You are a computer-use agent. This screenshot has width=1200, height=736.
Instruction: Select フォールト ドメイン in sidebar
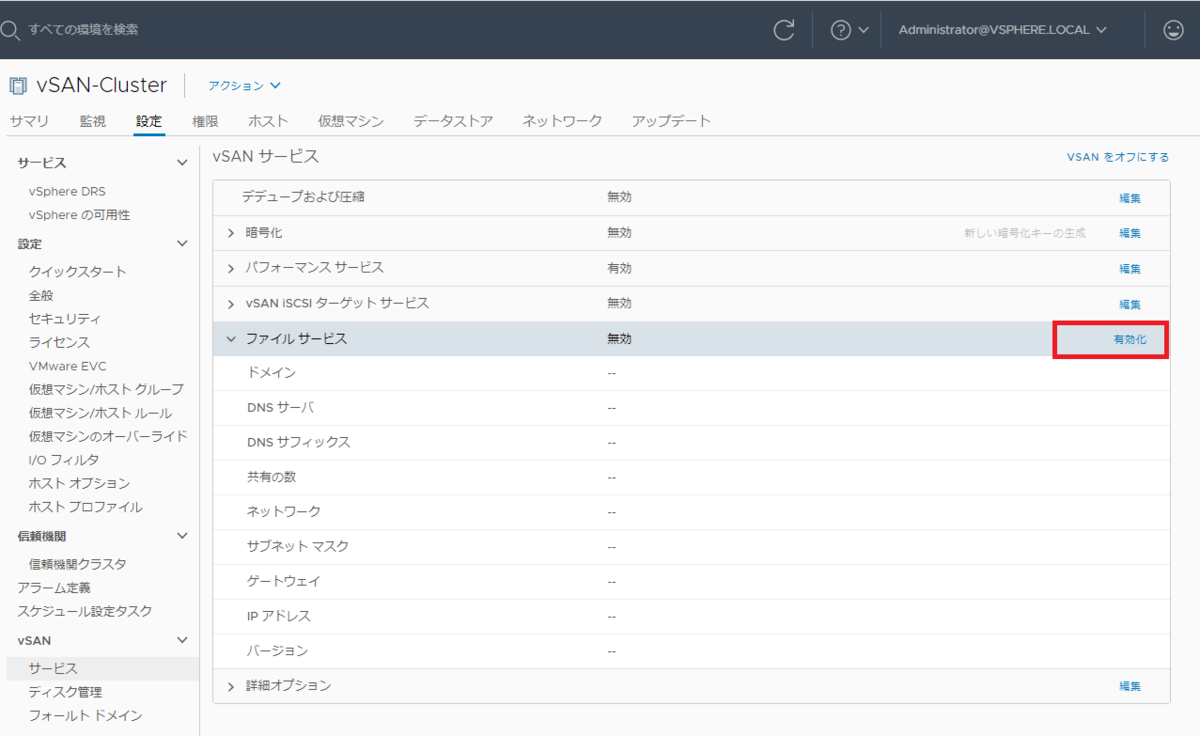(x=85, y=715)
